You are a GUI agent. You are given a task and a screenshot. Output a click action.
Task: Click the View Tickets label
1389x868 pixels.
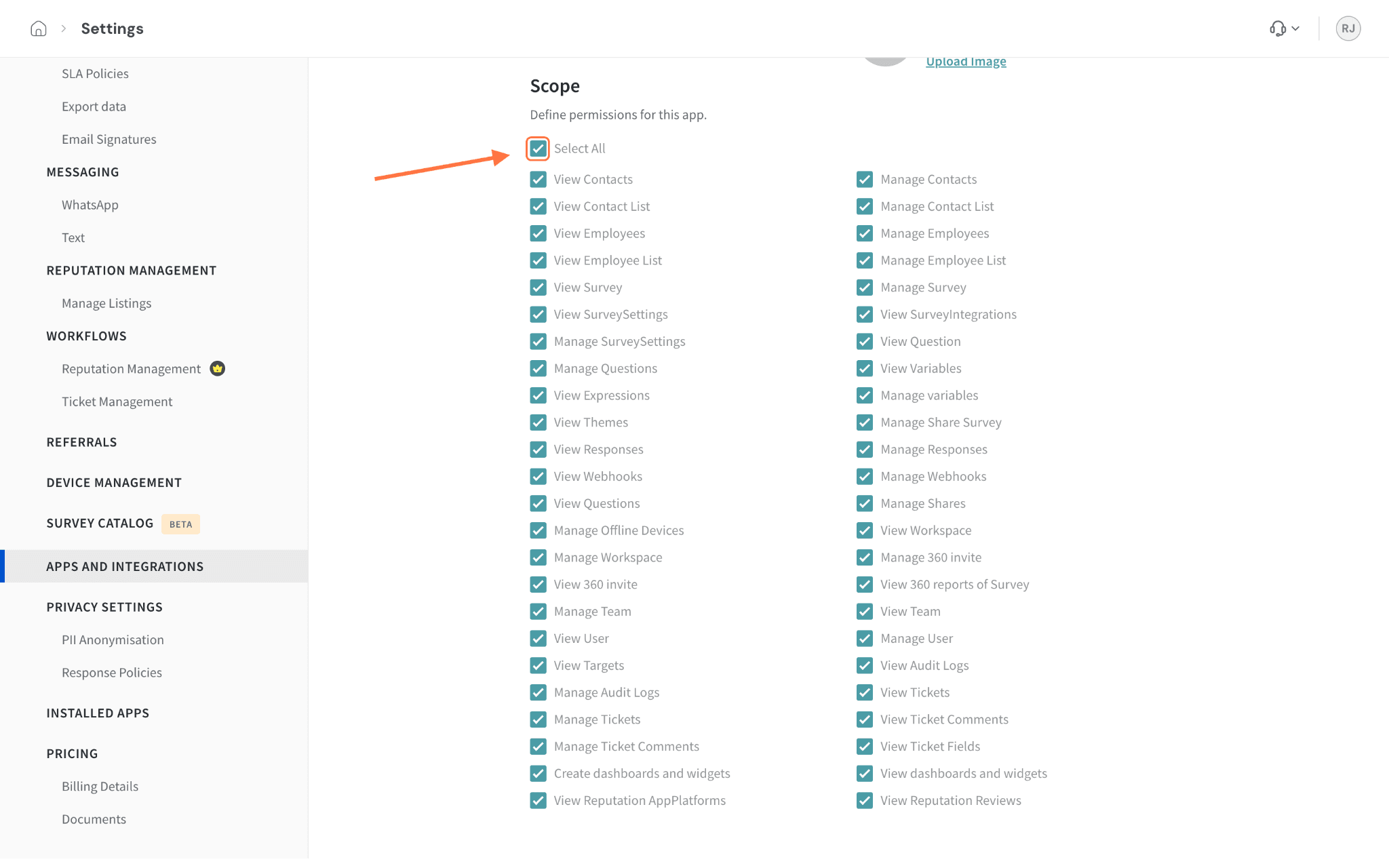point(915,692)
